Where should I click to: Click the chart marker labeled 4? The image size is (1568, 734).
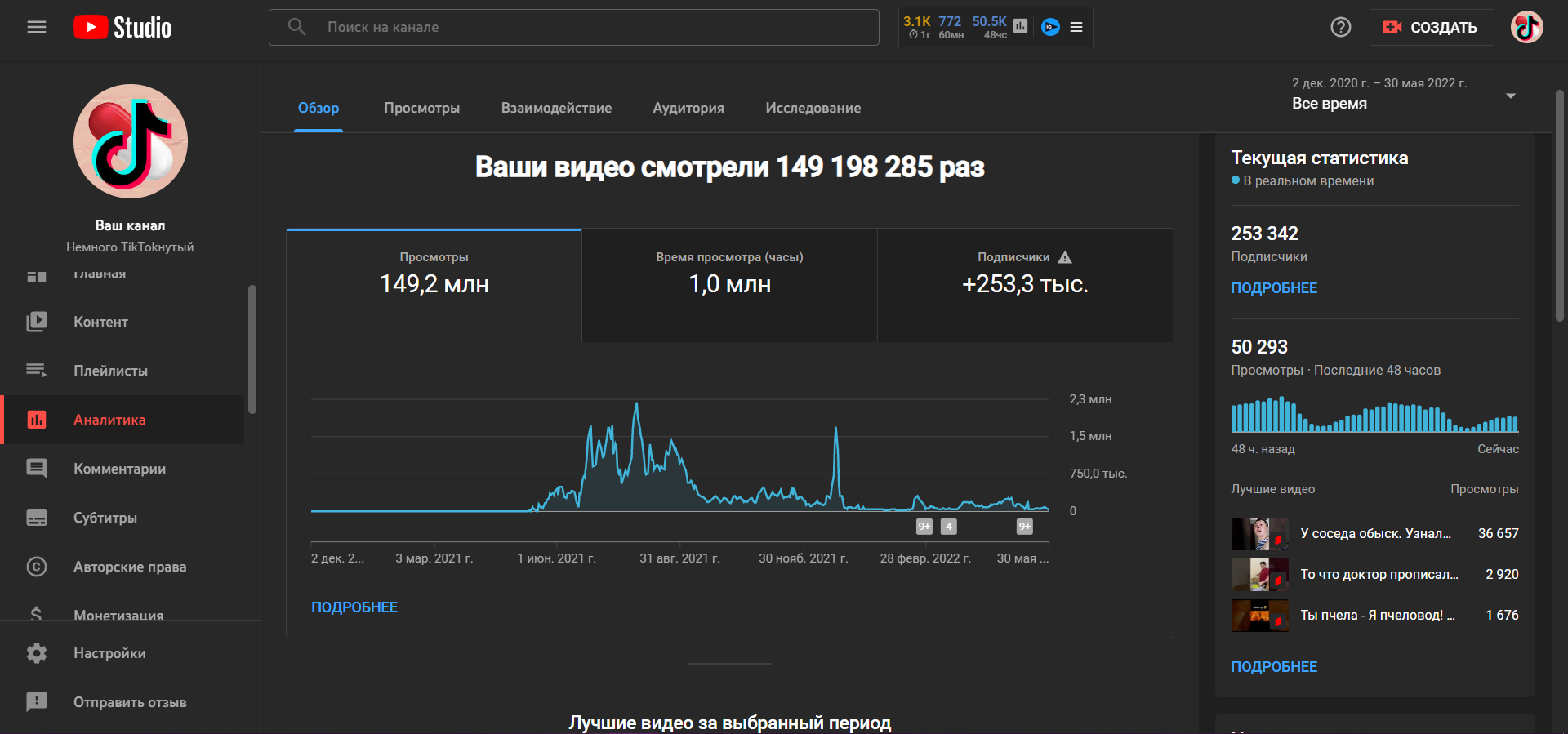(949, 527)
